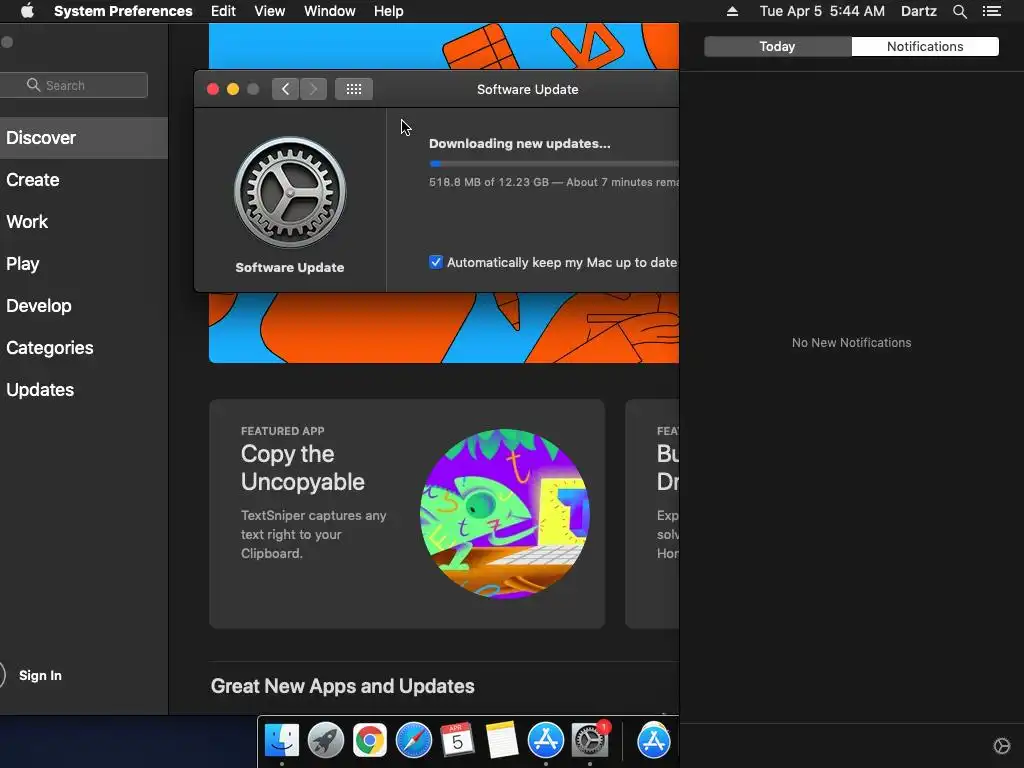The height and width of the screenshot is (768, 1024).
Task: Open Safari compass icon in Dock
Action: pos(413,741)
